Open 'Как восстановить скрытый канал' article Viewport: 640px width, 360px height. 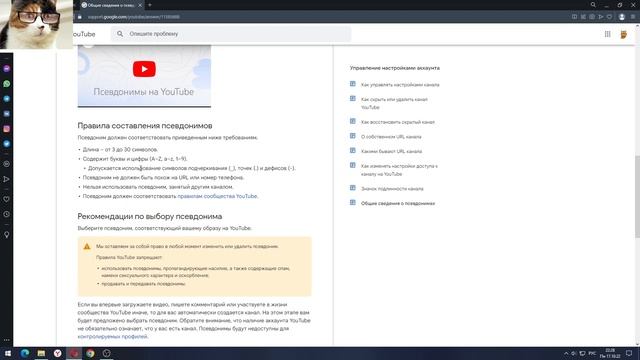pos(398,122)
